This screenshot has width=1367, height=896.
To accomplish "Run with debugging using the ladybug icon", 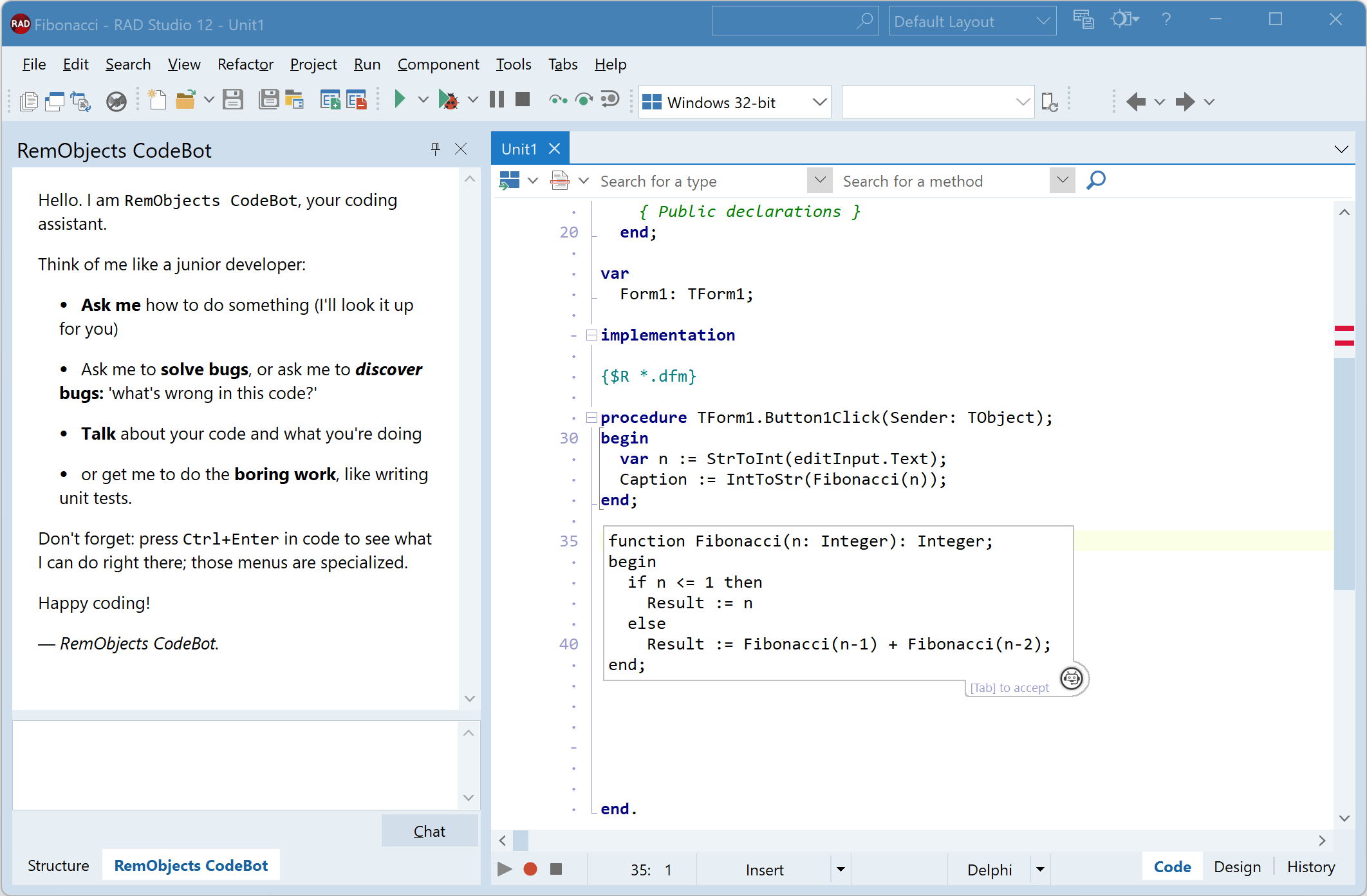I will 448,100.
